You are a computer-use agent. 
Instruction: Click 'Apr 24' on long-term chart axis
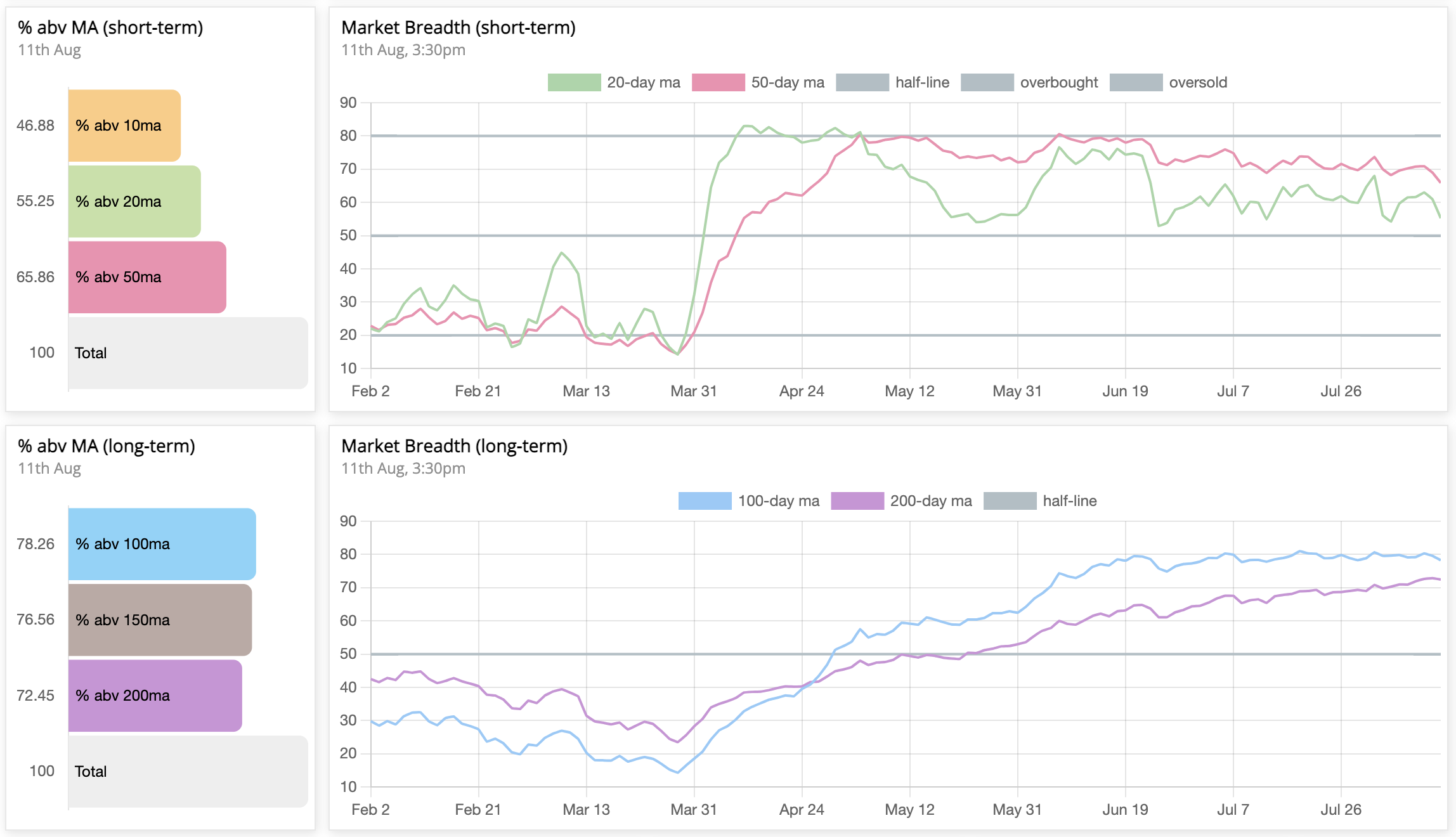(x=802, y=810)
